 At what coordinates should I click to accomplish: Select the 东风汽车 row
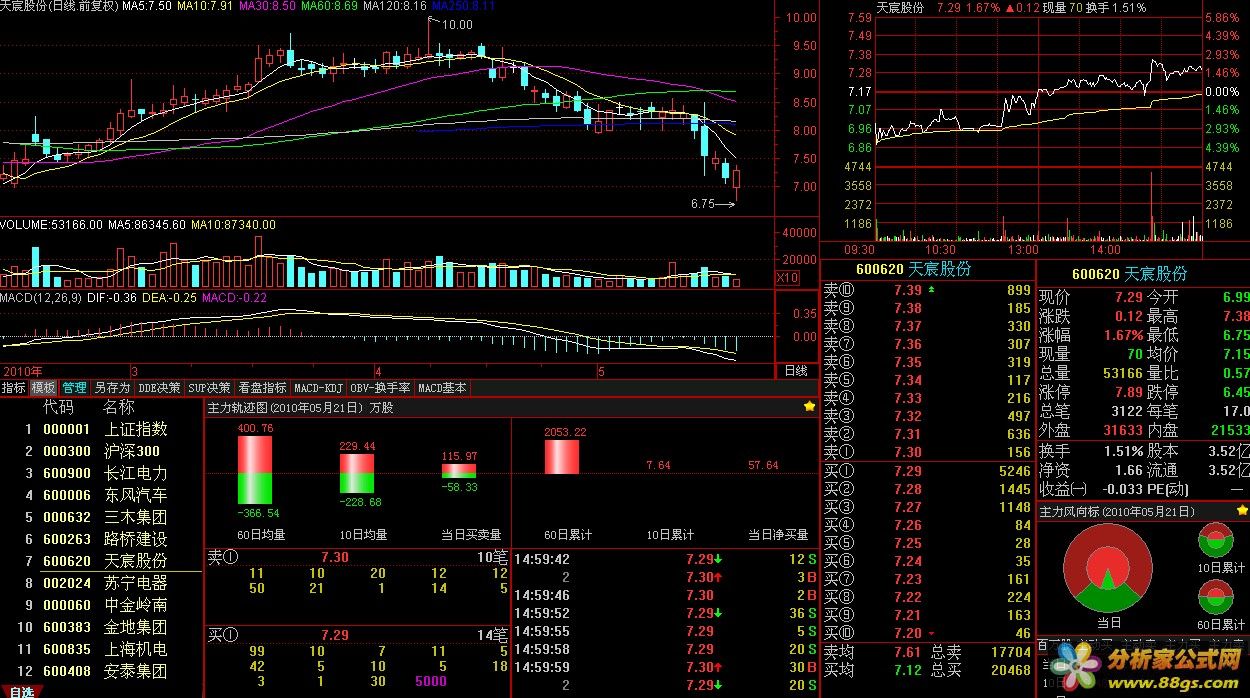click(101, 495)
